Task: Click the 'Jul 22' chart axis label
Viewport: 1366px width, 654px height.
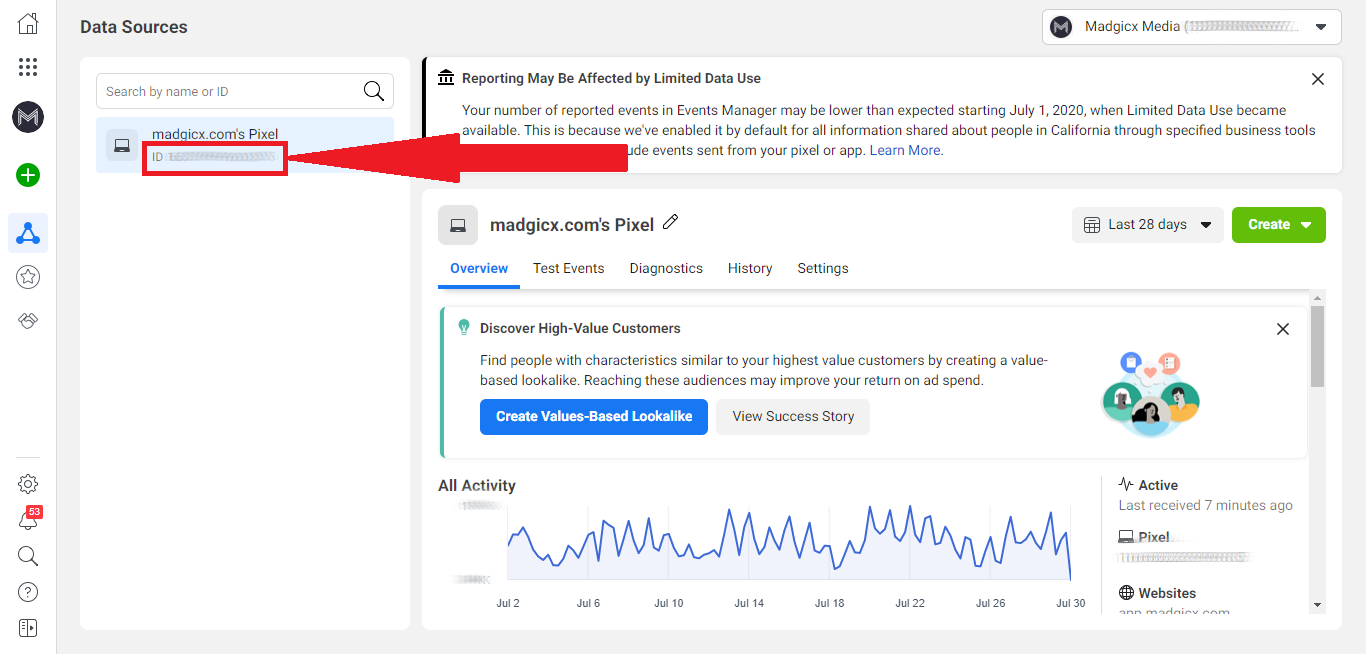Action: pyautogui.click(x=910, y=603)
